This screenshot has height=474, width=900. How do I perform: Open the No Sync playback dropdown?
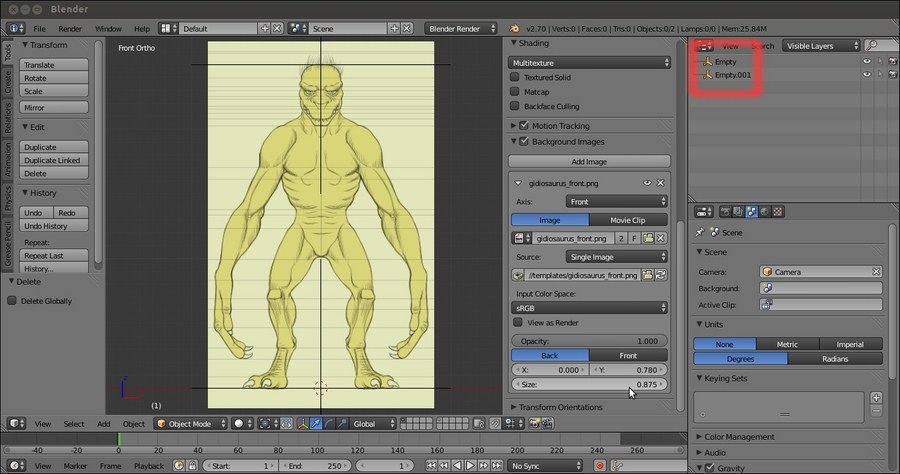pyautogui.click(x=545, y=465)
